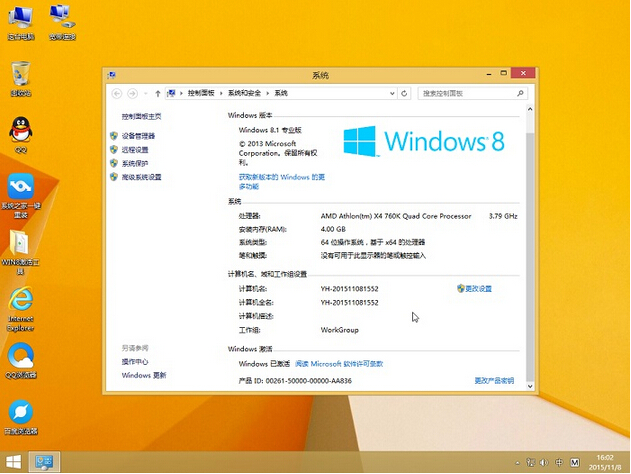Viewport: 631px width, 474px height.
Task: Open the 设备管理器 link in sidebar
Action: point(138,136)
